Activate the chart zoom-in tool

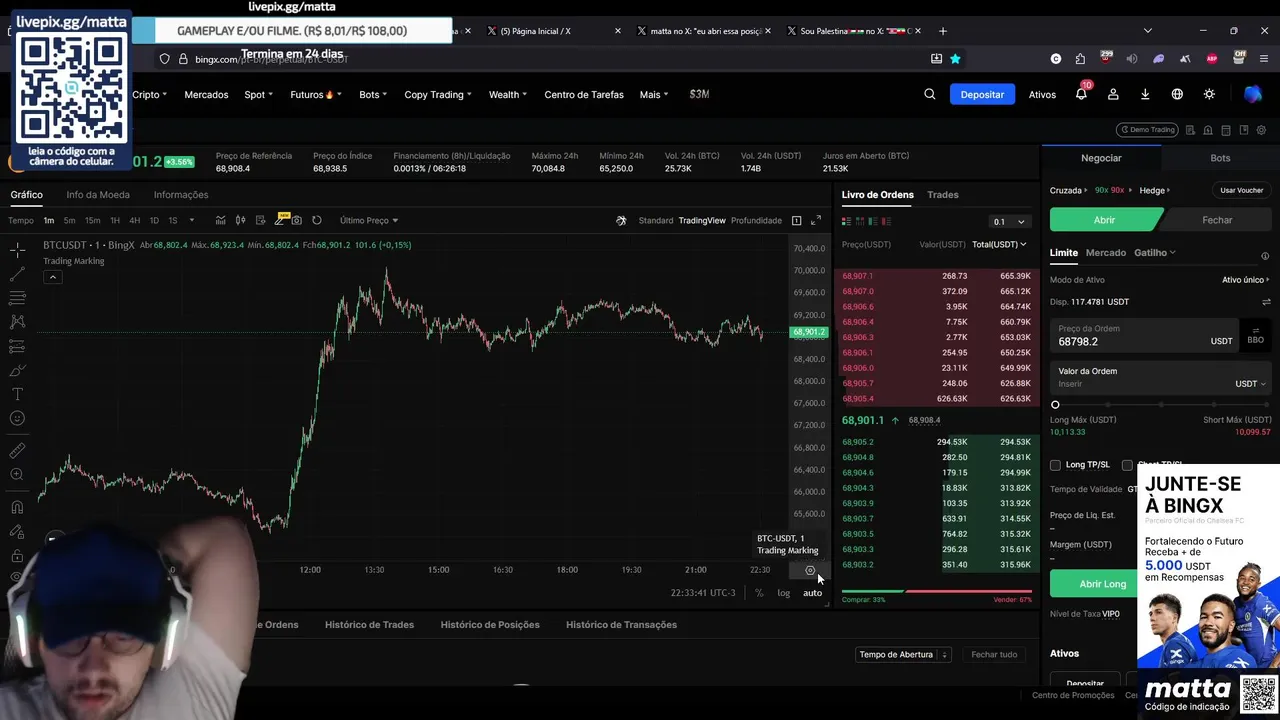pos(17,475)
